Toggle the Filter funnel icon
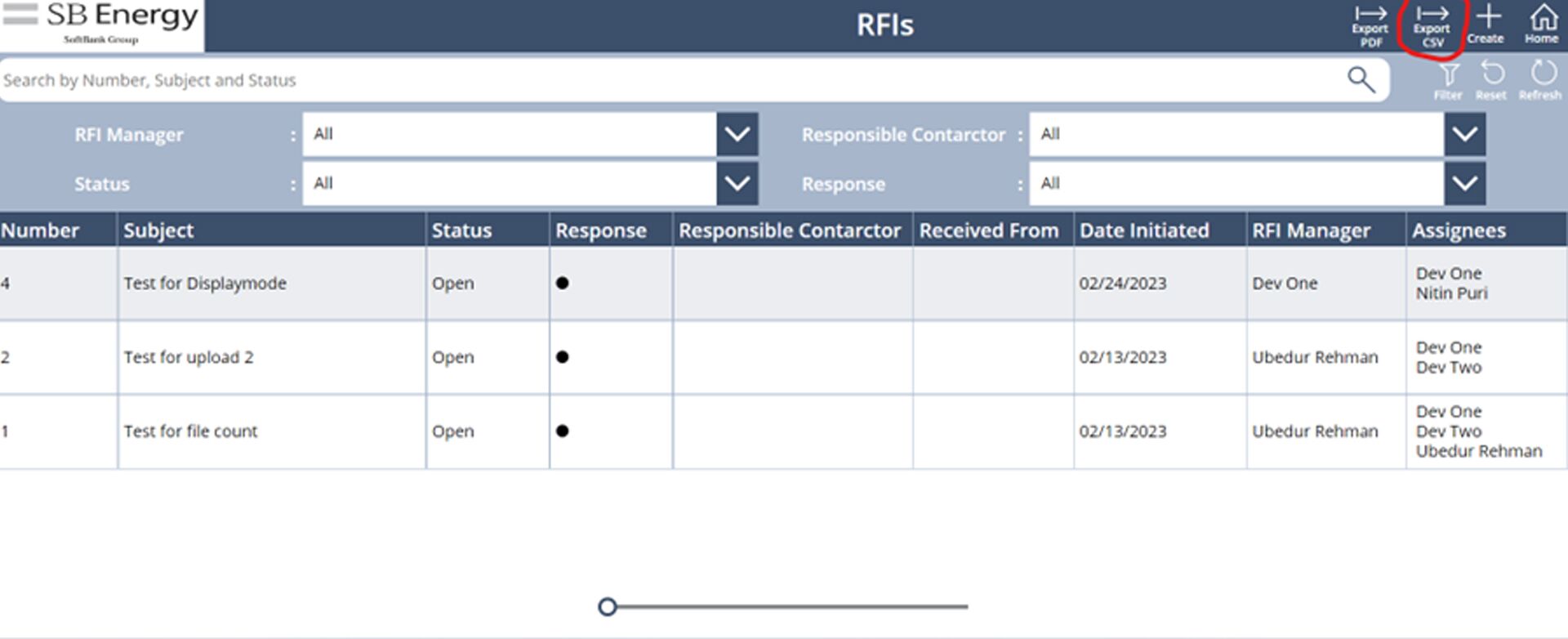Screen dimensions: 1568x639 [x=1449, y=80]
